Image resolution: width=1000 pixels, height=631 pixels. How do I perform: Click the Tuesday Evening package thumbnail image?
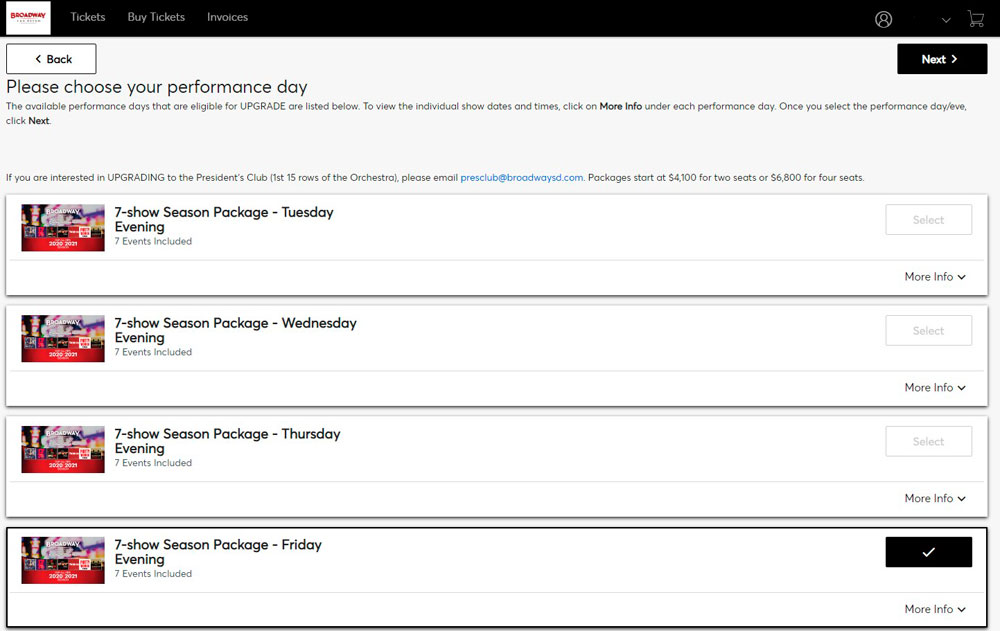click(x=62, y=227)
